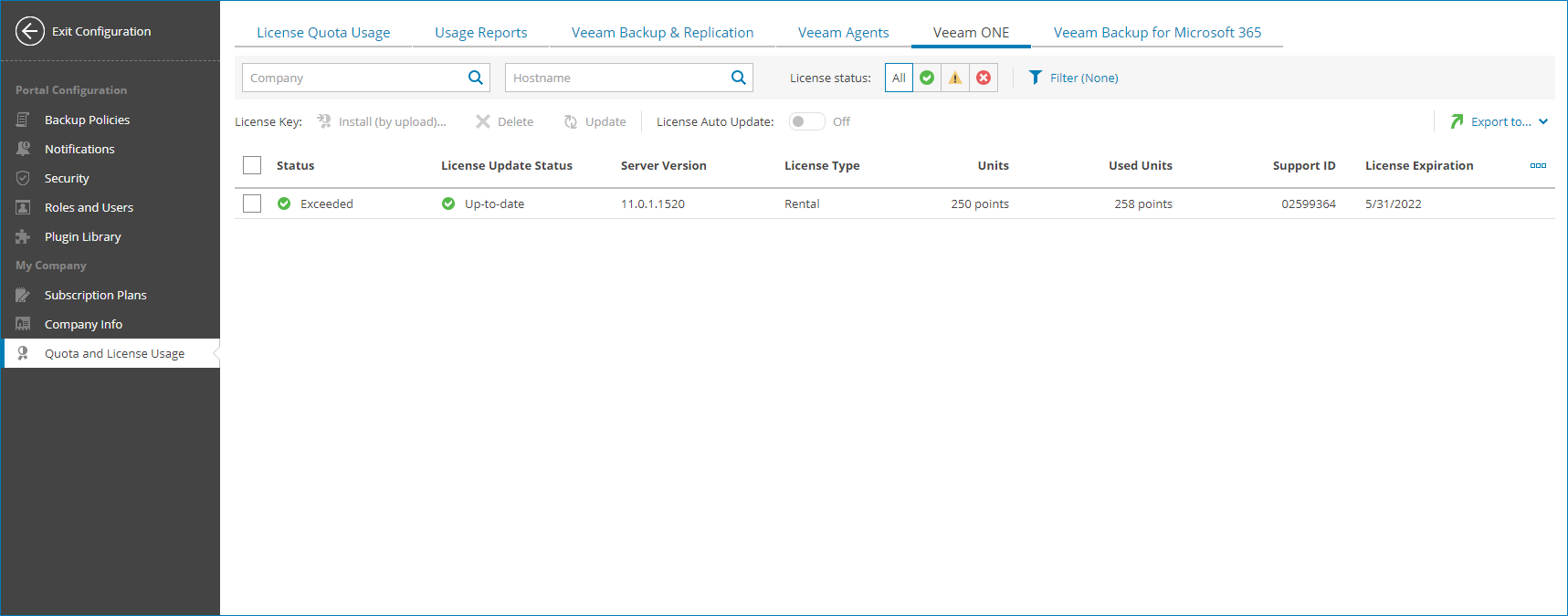
Task: Click the 258 points used units cell
Action: pos(1143,204)
